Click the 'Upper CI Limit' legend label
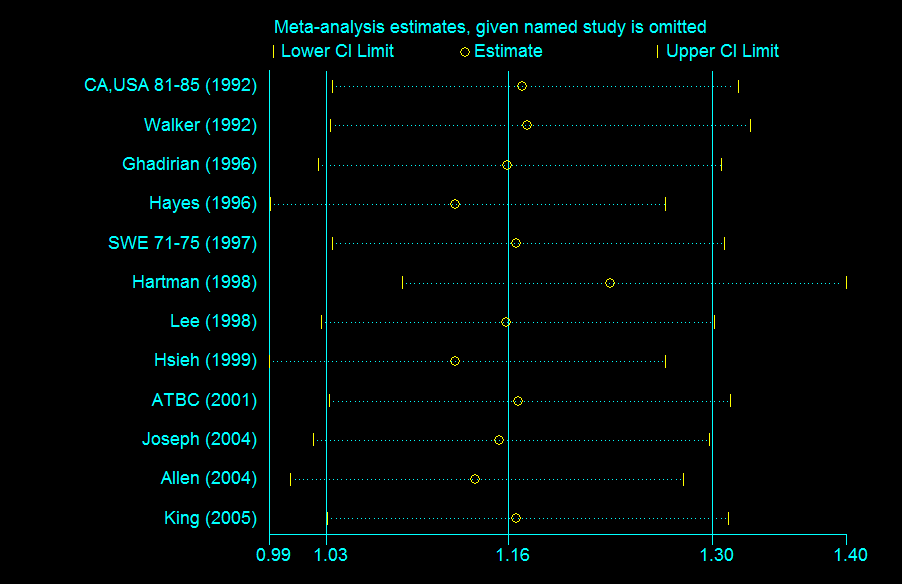Screen dimensions: 902x584 (722, 51)
